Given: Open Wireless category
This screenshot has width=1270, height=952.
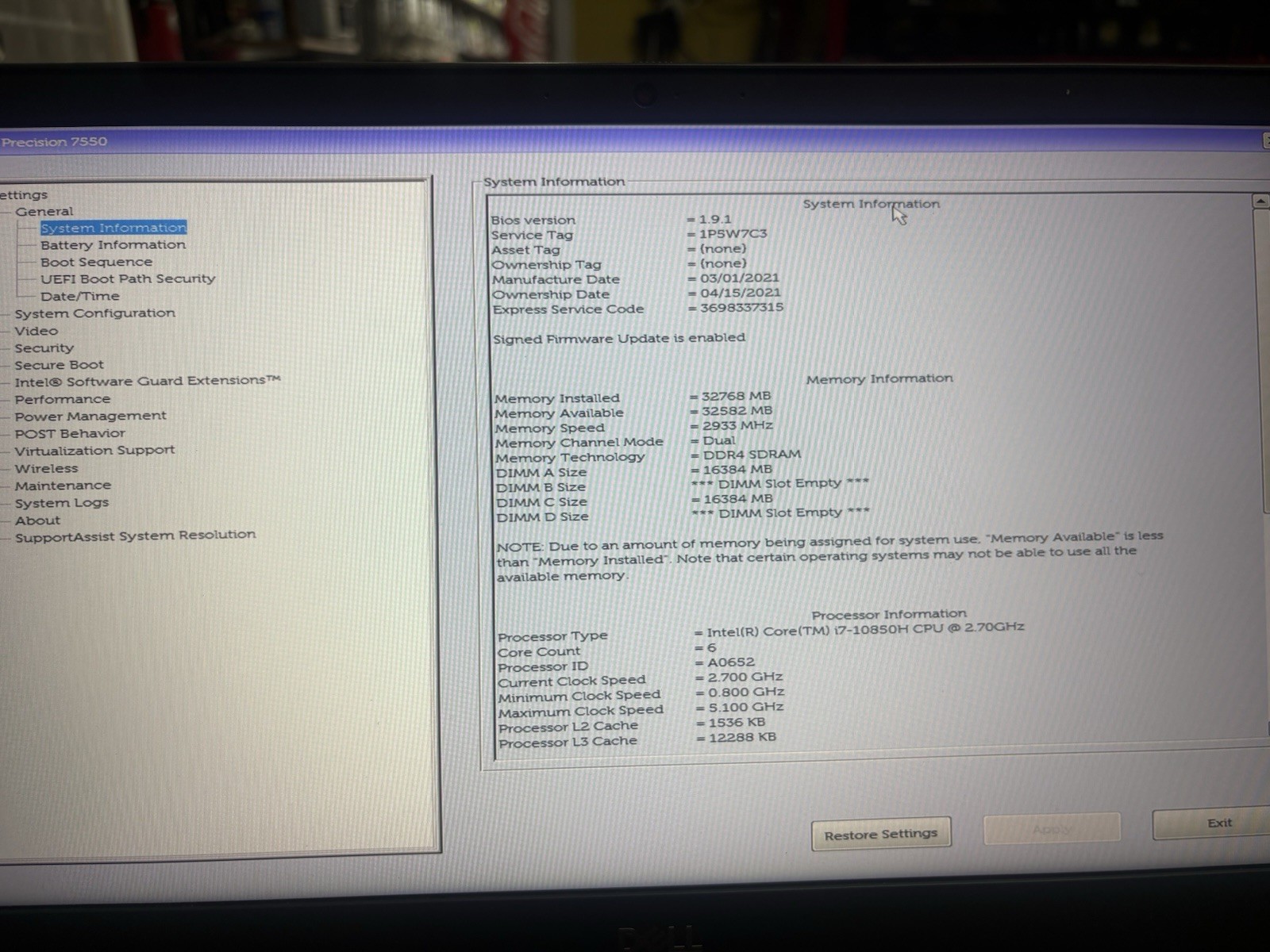Looking at the screenshot, I should click(x=46, y=468).
